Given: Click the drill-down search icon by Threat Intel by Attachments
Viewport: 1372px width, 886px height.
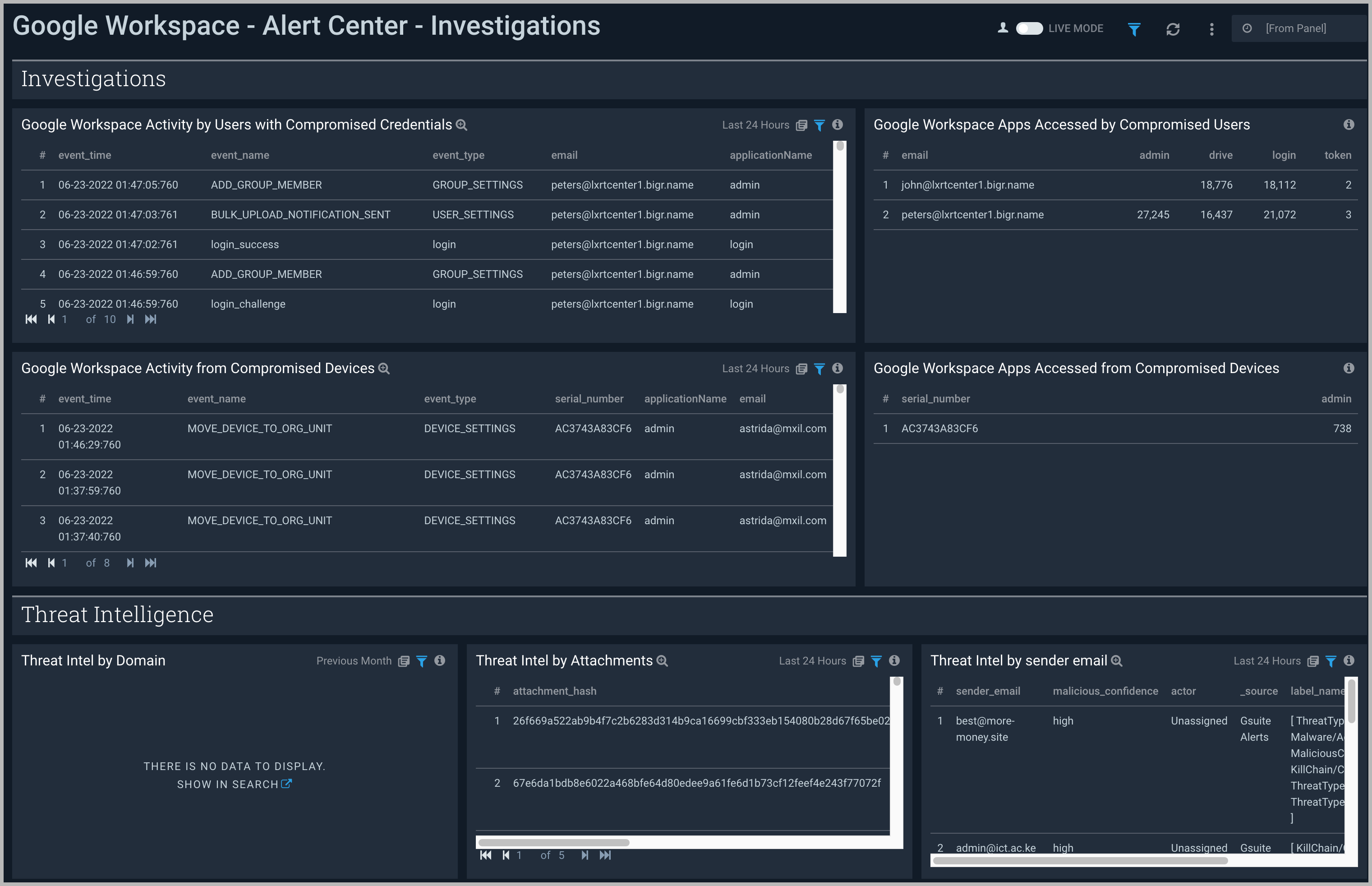Looking at the screenshot, I should (x=663, y=661).
